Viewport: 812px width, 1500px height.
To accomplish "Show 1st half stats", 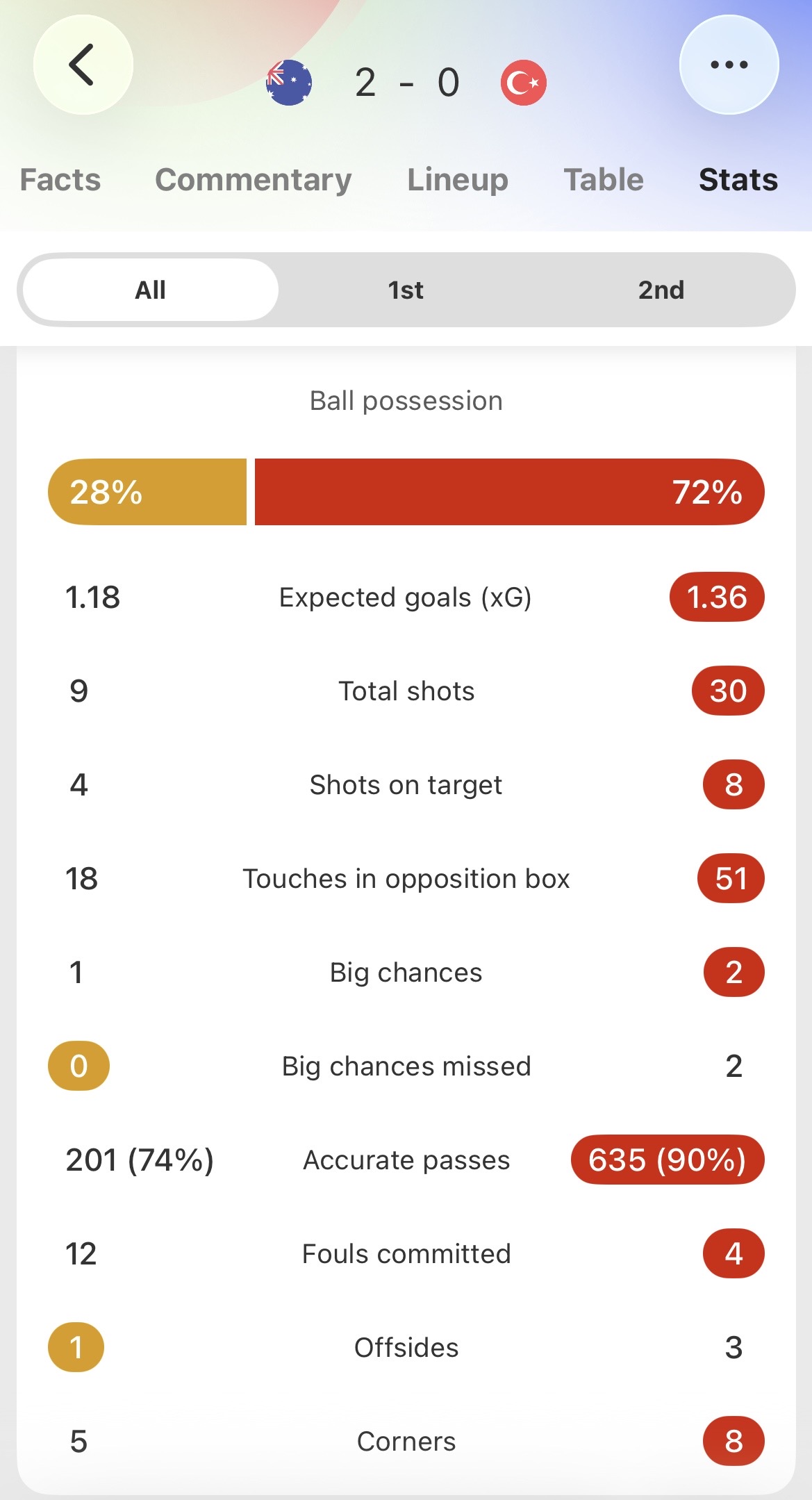I will click(406, 290).
